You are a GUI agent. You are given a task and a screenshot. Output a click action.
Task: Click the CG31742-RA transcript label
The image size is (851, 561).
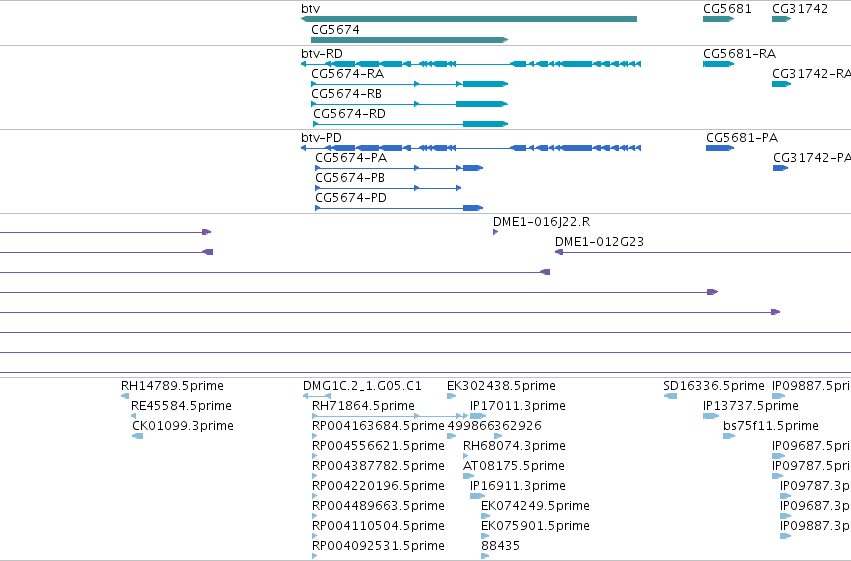coord(811,74)
